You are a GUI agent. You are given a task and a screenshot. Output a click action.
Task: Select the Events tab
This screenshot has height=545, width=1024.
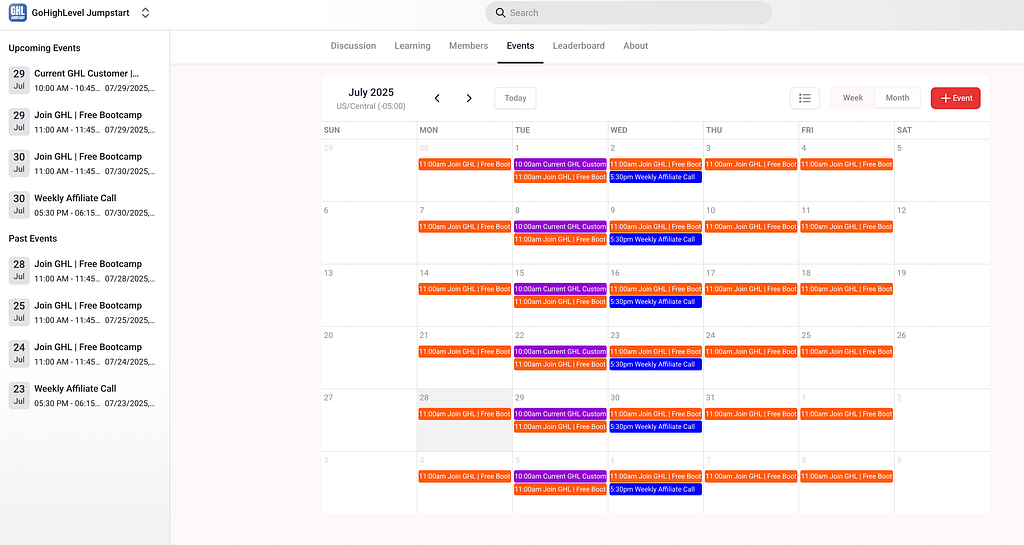point(520,46)
